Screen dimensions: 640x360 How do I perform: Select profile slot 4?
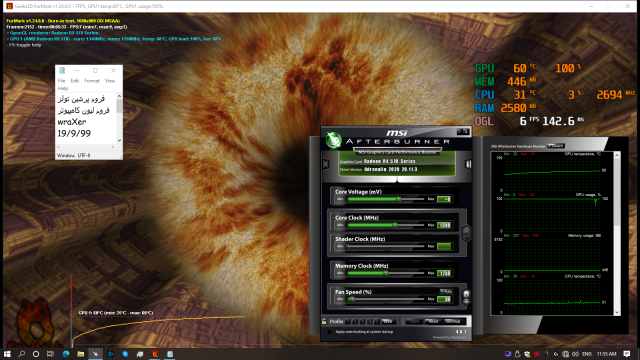pyautogui.click(x=369, y=322)
